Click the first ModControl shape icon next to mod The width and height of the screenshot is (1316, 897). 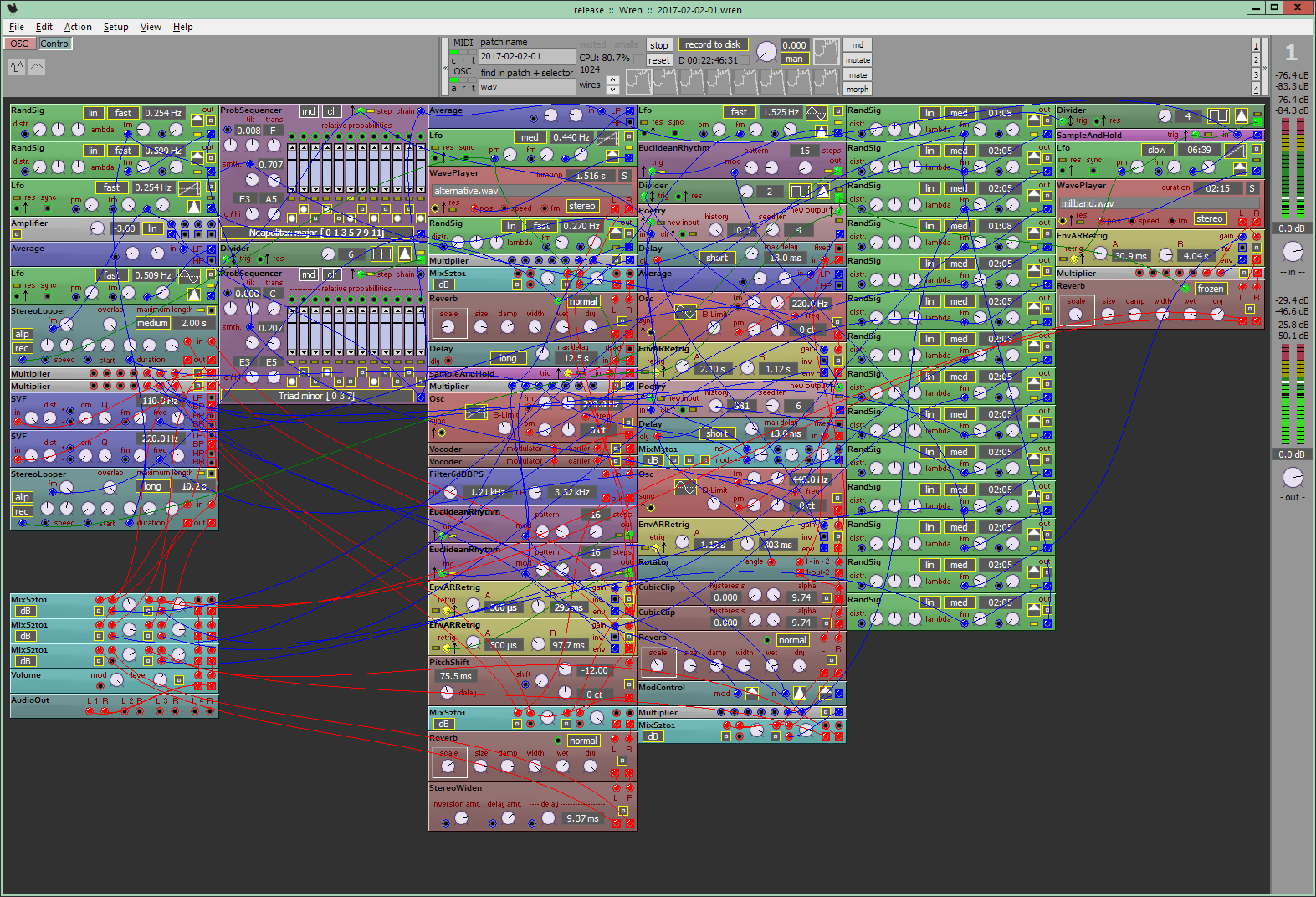(x=752, y=693)
